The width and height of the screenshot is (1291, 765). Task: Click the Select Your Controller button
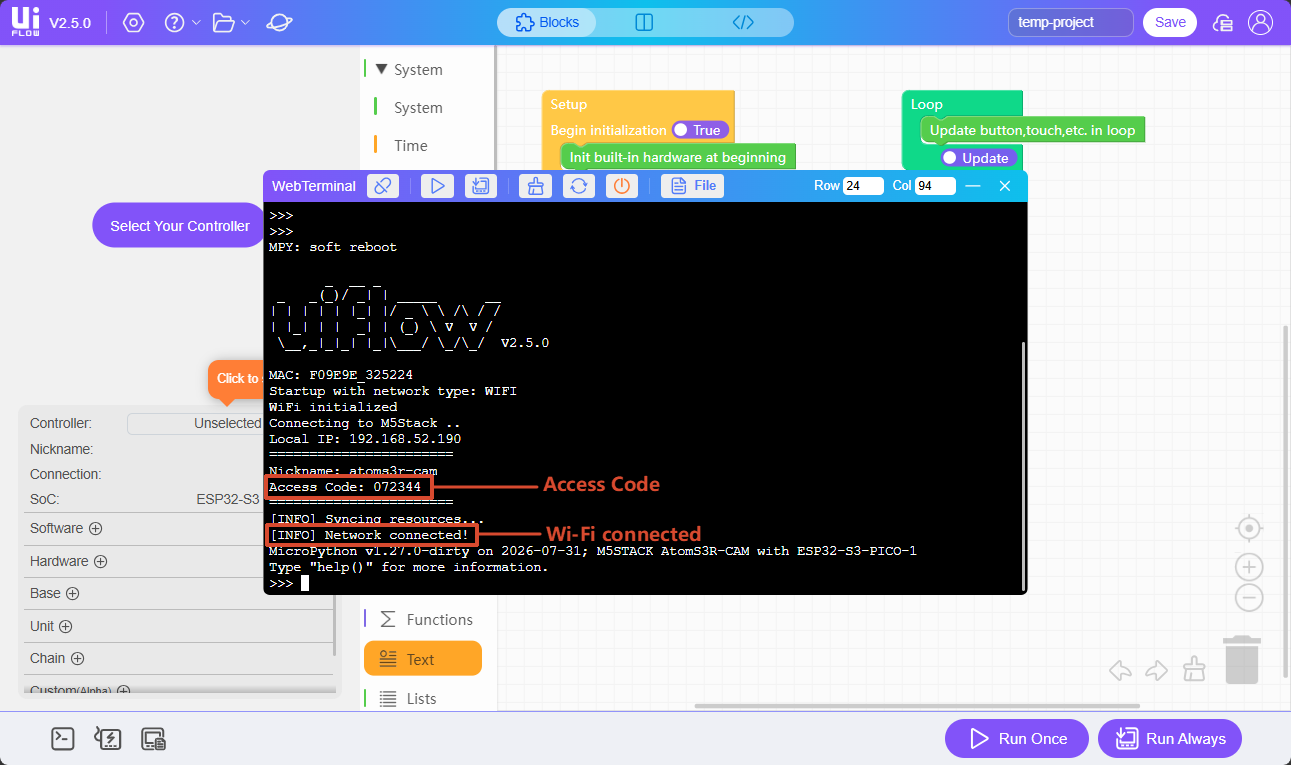[x=180, y=226]
